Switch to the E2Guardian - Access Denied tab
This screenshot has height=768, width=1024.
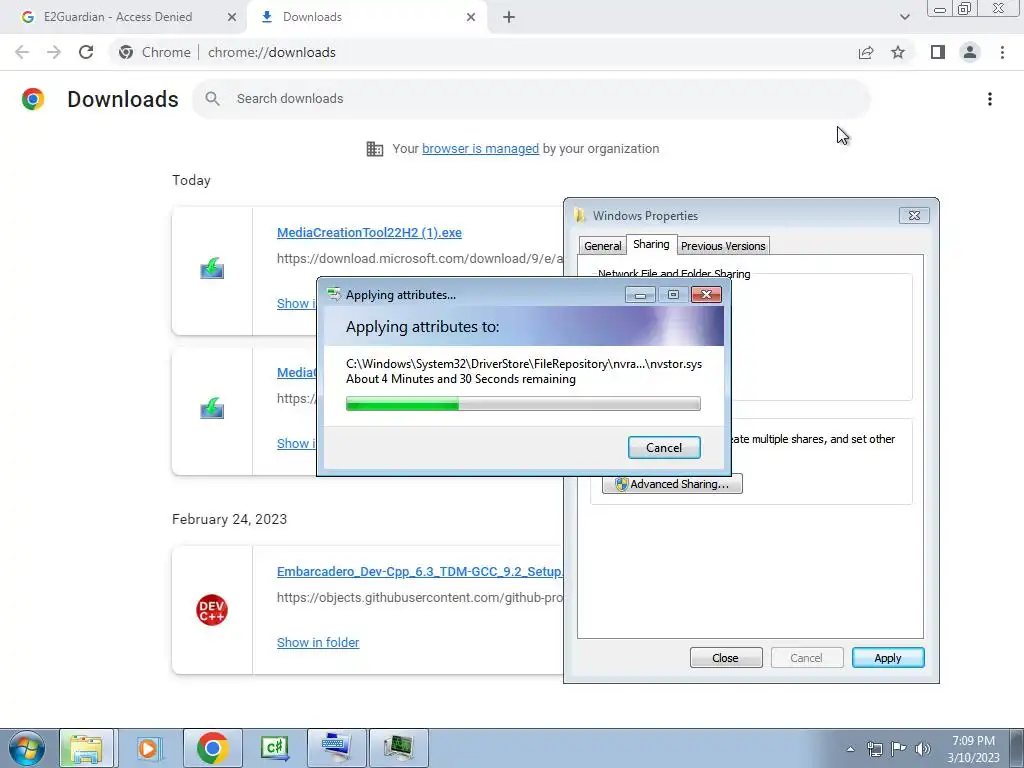(x=118, y=17)
